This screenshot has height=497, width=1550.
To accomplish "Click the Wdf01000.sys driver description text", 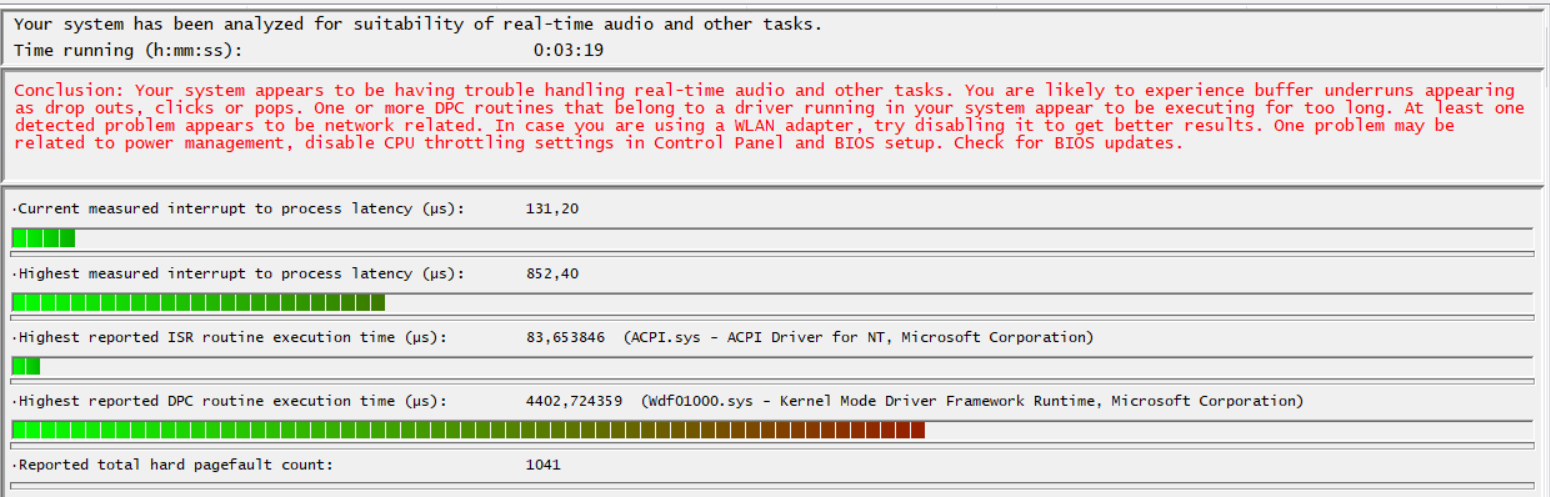I will [x=972, y=401].
